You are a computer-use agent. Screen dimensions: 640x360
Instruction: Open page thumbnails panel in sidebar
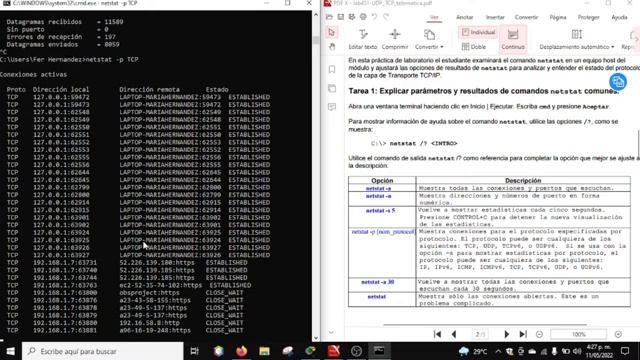[x=332, y=88]
